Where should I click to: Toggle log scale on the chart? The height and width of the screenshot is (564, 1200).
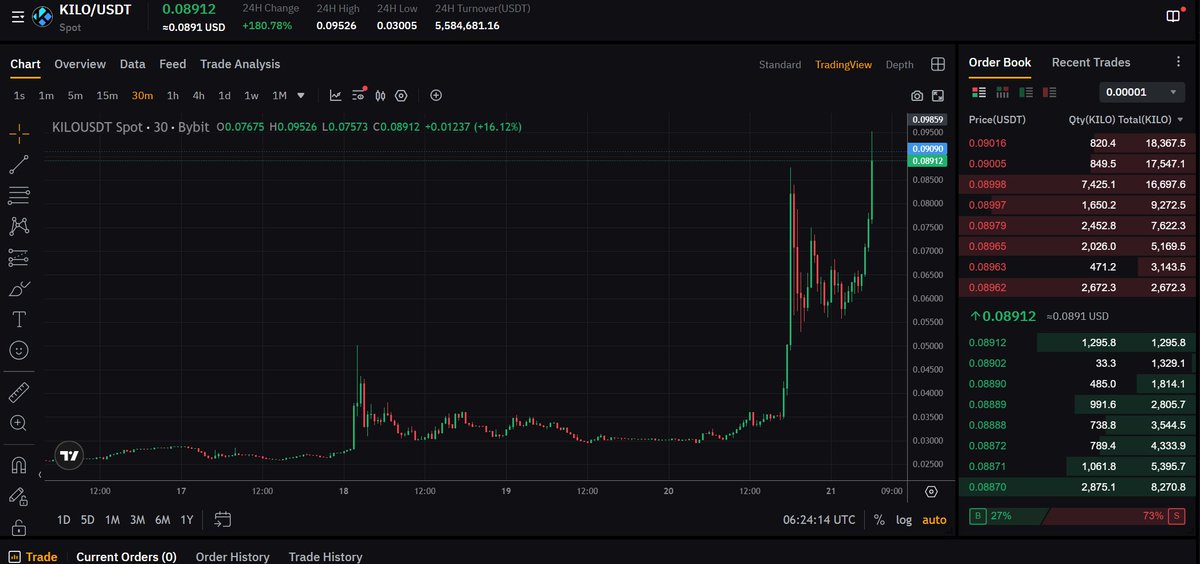click(x=904, y=520)
